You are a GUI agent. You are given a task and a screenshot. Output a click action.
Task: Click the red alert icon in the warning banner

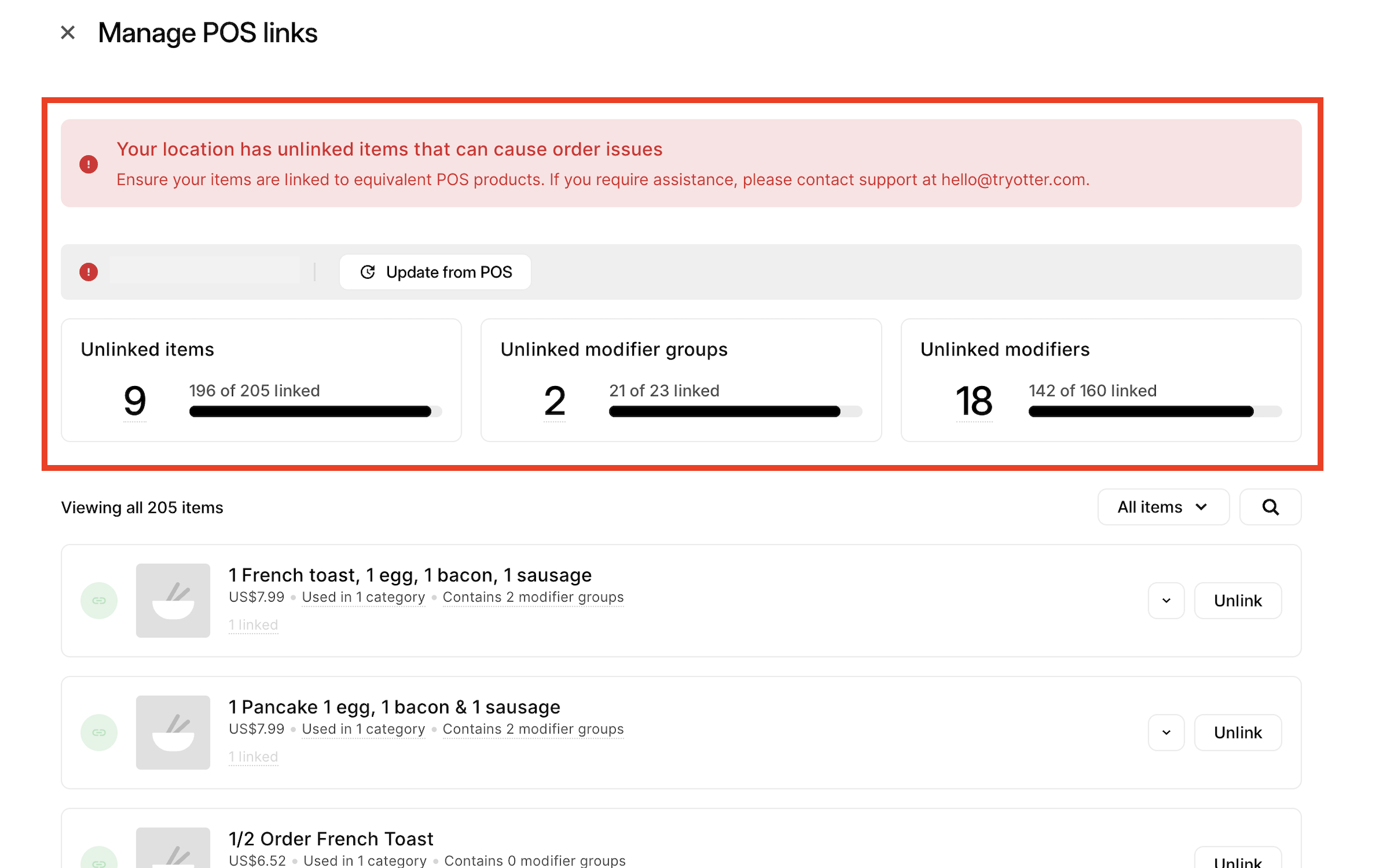point(88,164)
